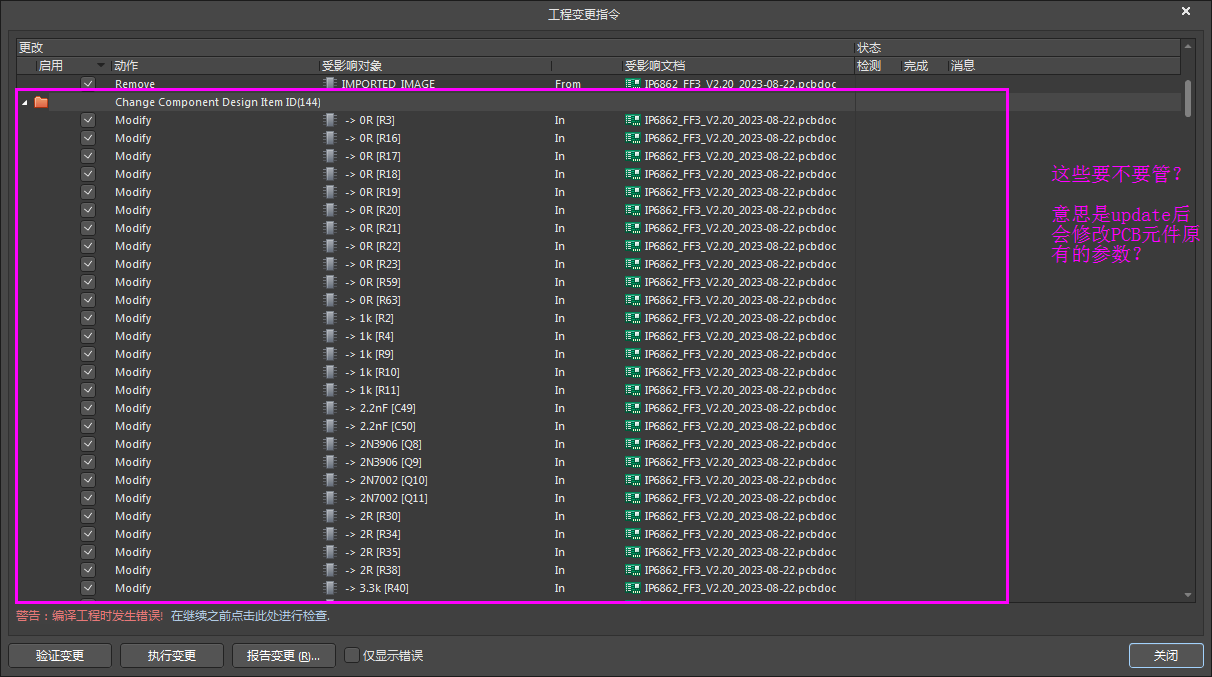The width and height of the screenshot is (1212, 677).
Task: Click the '-> 2N7002 [Q10]' entry
Action: (386, 480)
